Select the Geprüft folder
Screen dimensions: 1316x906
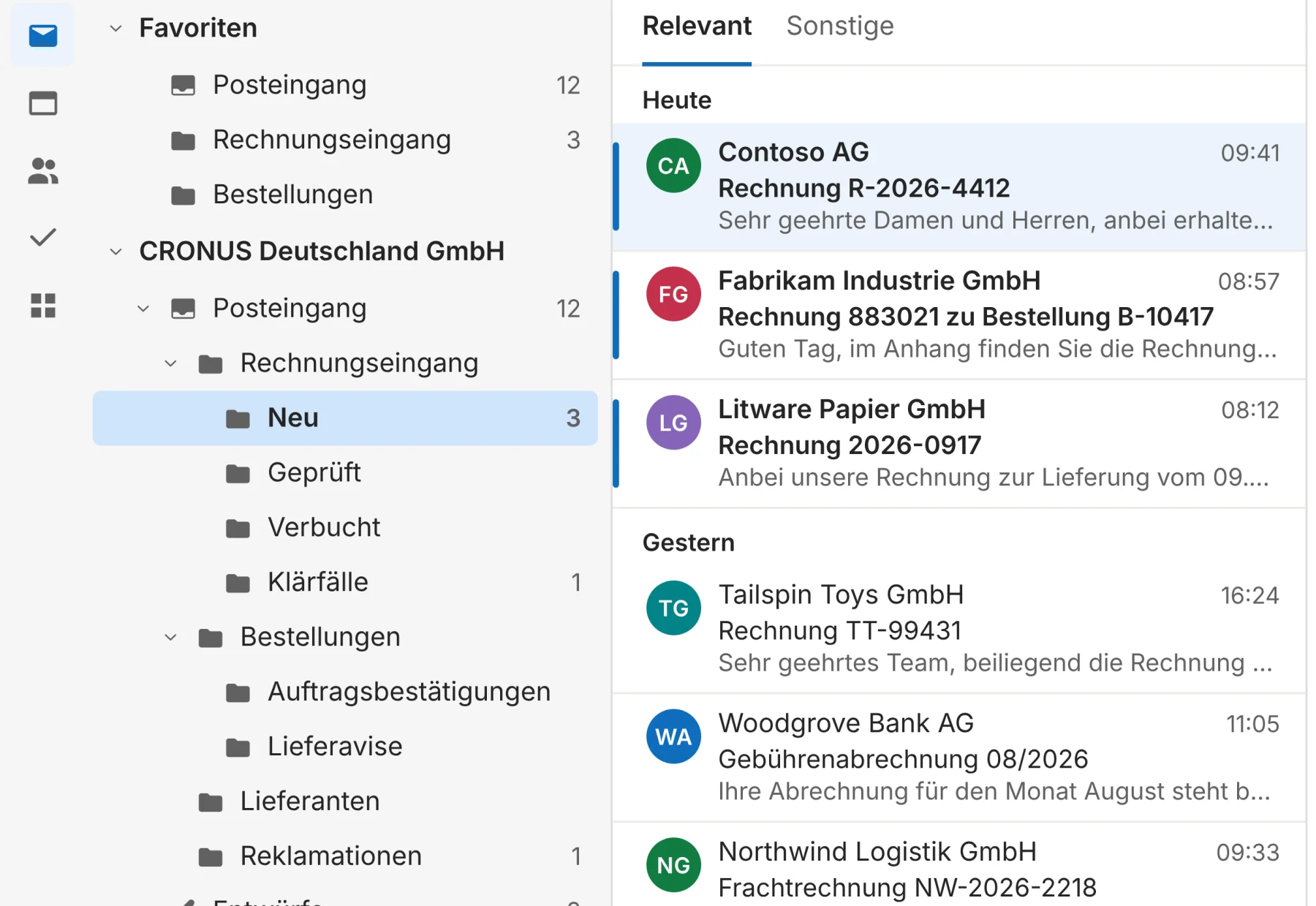[345, 473]
